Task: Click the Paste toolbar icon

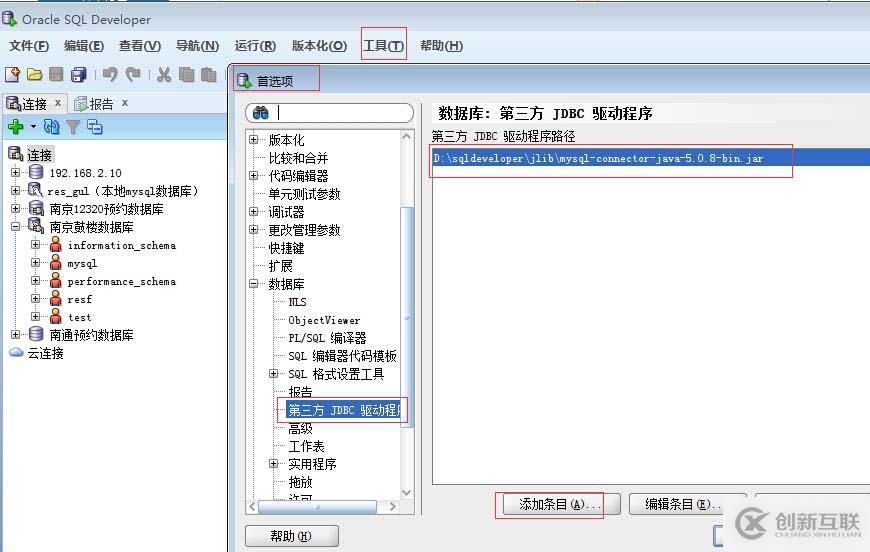Action: [x=209, y=74]
